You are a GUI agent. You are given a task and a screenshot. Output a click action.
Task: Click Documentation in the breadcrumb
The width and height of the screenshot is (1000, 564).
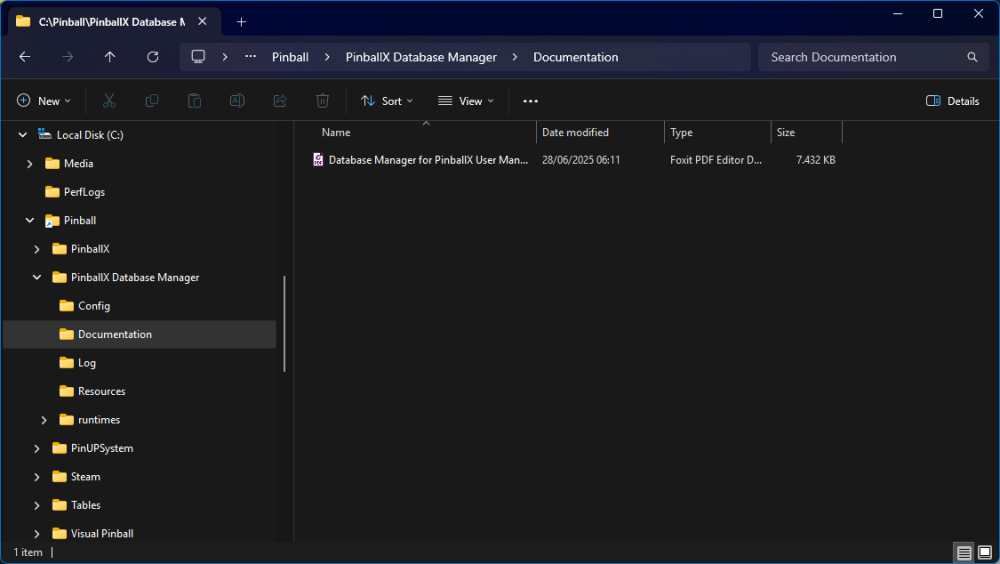pyautogui.click(x=575, y=57)
